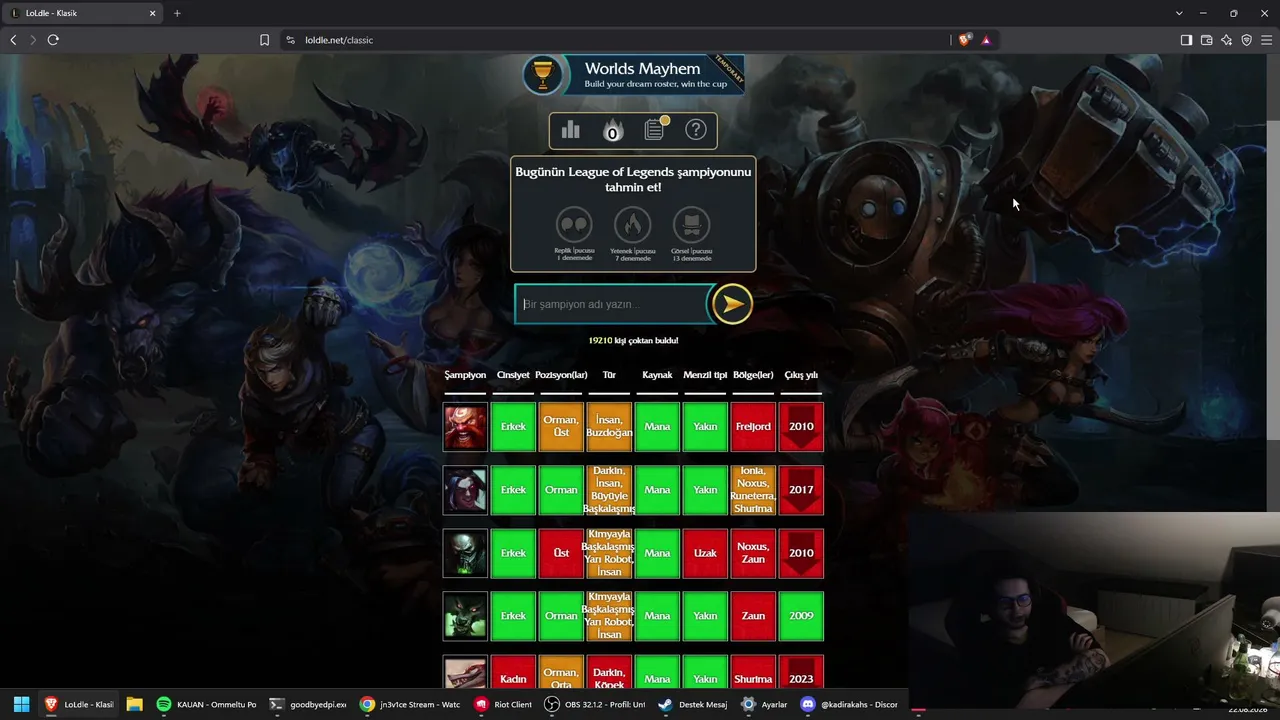Click the red Uzak range cell

pyautogui.click(x=705, y=553)
